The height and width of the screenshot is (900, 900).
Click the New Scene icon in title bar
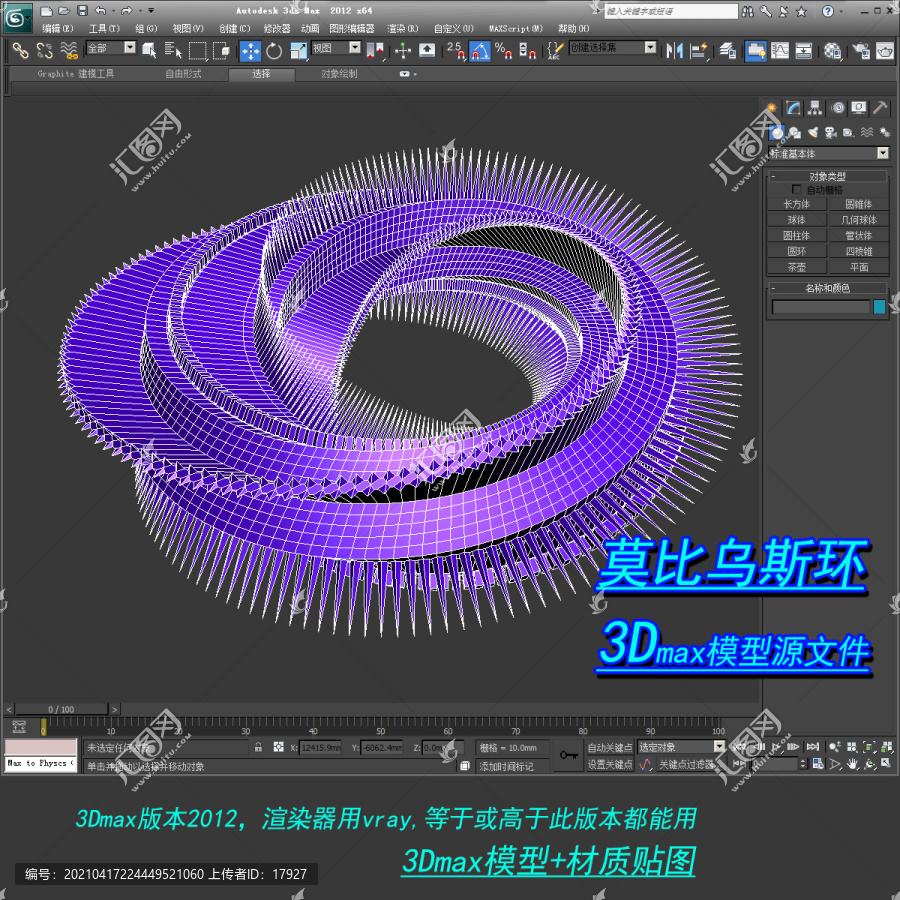tap(47, 11)
